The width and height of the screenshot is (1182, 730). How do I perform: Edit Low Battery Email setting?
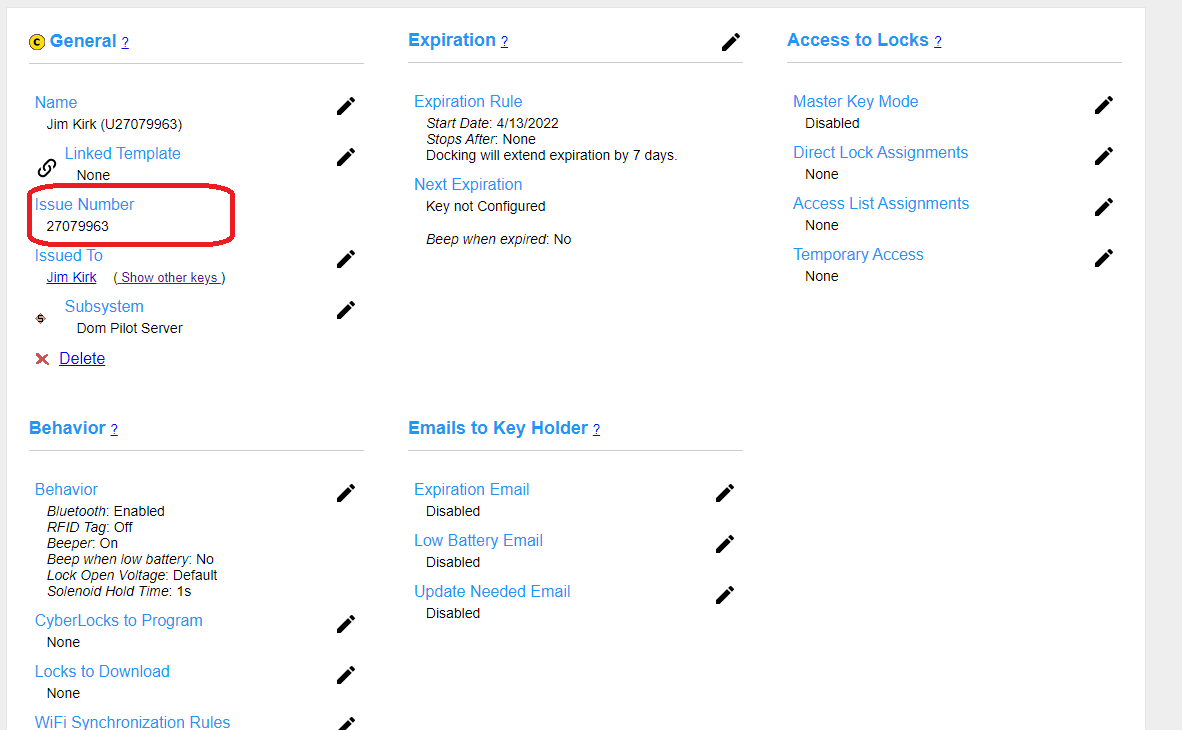(x=725, y=544)
